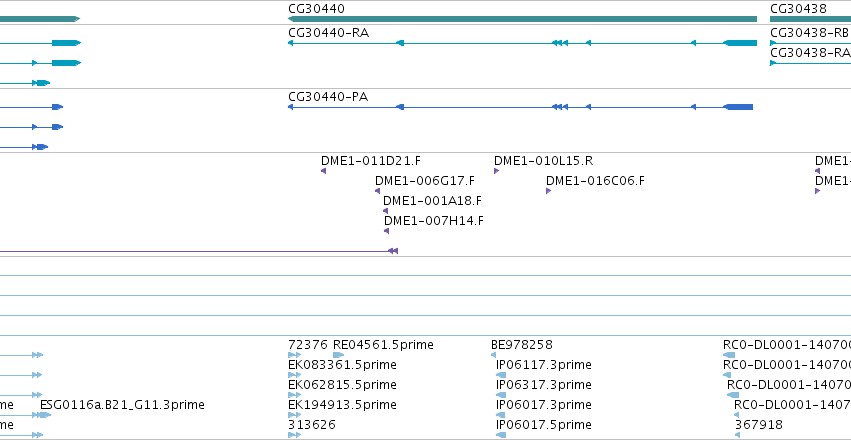Select the 72376 EST label
The width and height of the screenshot is (851, 440).
click(x=308, y=345)
